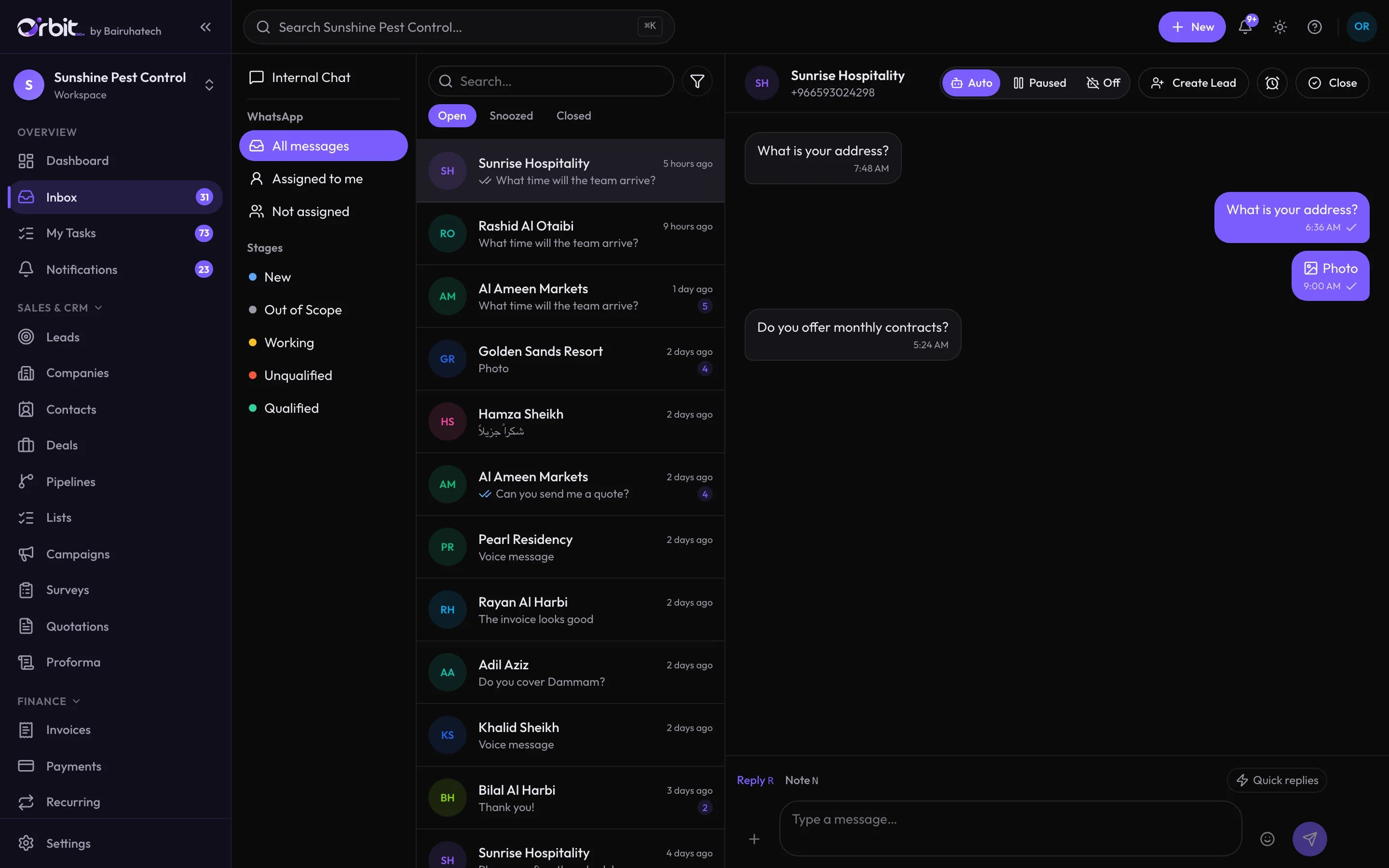Click the Type a message input box

tap(1010, 828)
